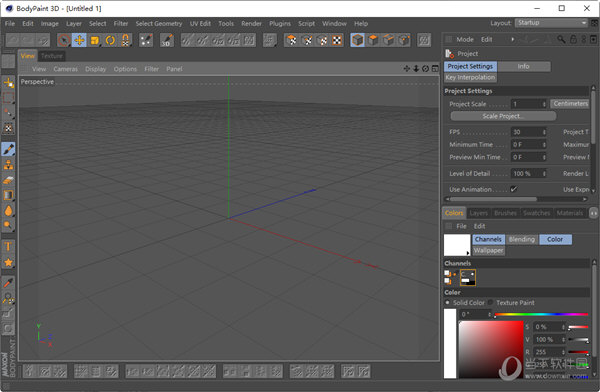
Task: Click the color panel tab scroll arrows
Action: point(593,213)
